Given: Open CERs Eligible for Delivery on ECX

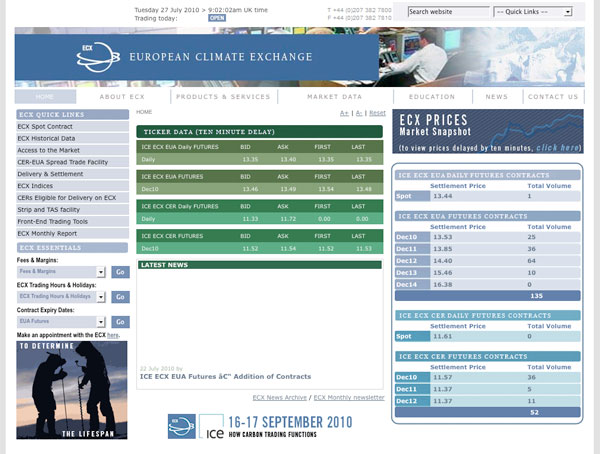Looking at the screenshot, I should pos(72,198).
